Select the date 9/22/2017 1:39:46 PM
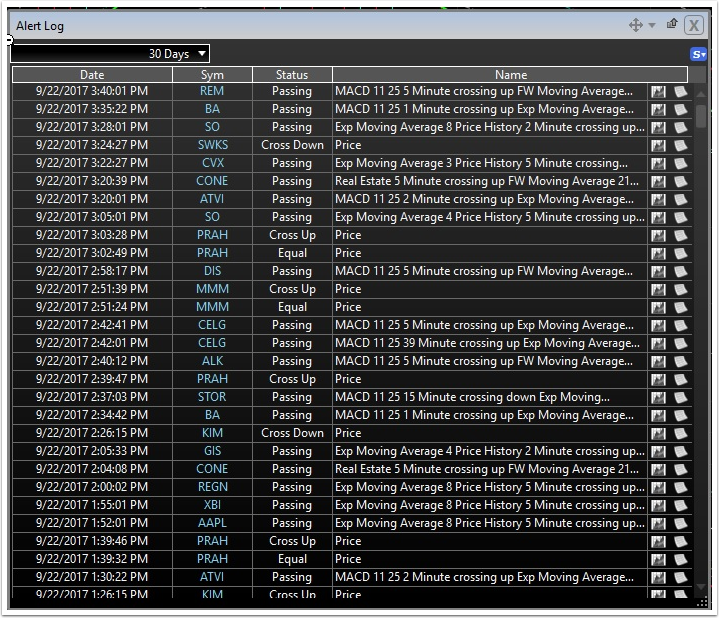 click(92, 541)
